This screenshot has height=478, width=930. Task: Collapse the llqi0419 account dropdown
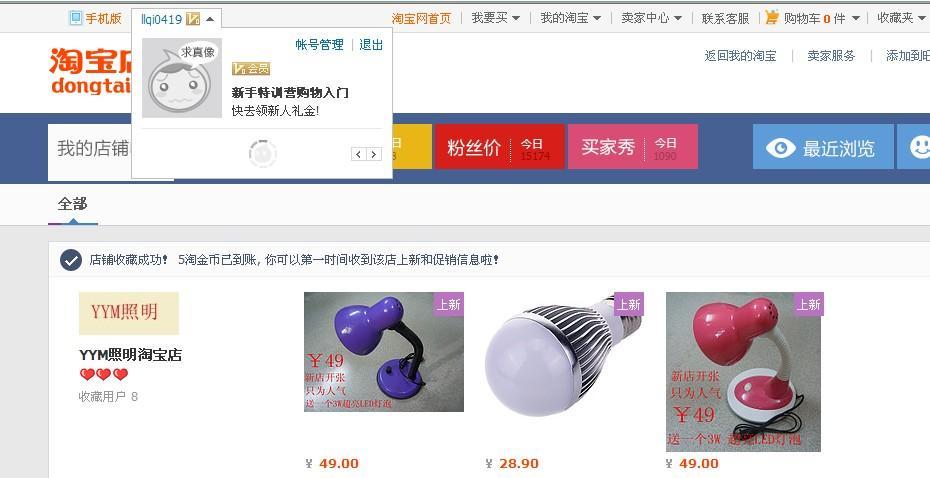[209, 19]
